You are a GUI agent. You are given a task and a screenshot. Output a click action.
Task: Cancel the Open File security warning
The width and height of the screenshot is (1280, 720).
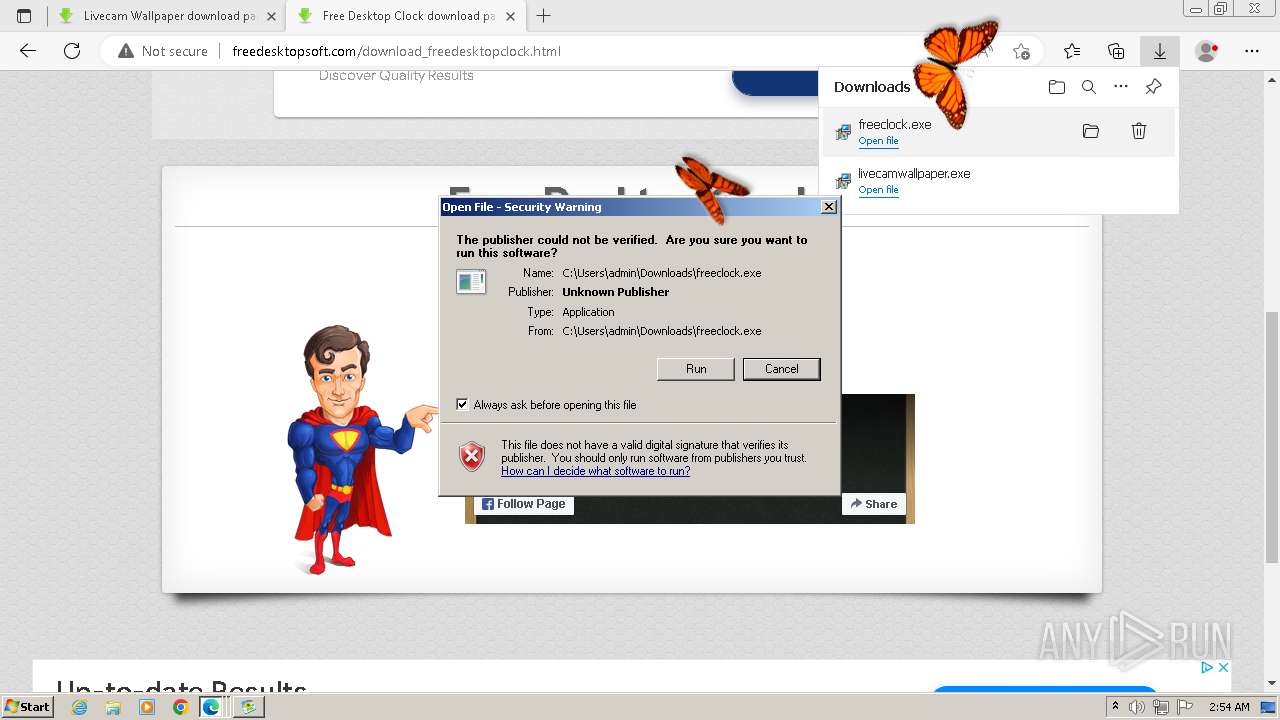click(781, 369)
